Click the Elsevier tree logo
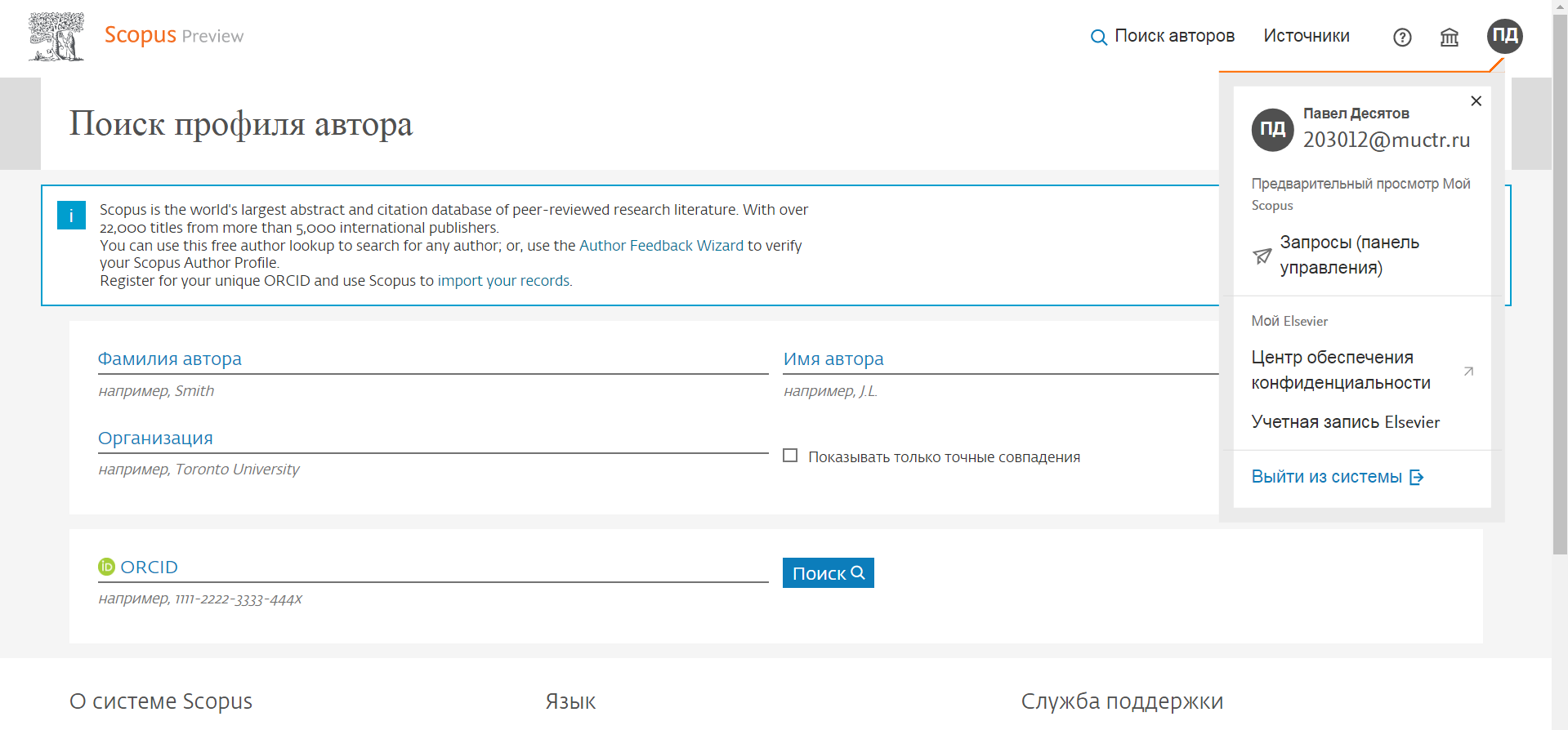 coord(56,37)
